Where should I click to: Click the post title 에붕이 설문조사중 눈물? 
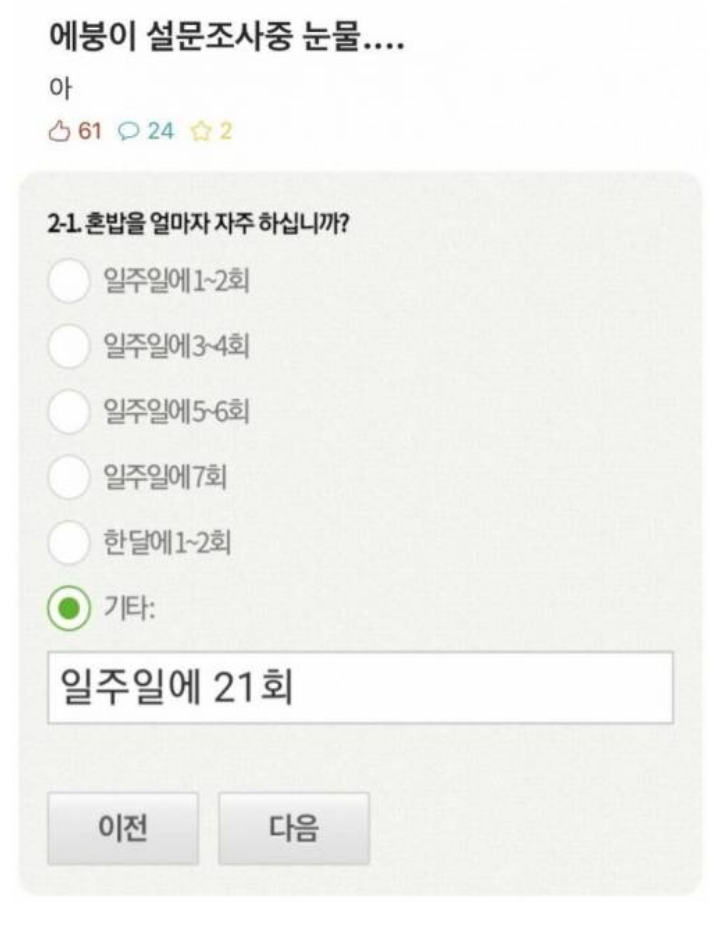click(226, 43)
